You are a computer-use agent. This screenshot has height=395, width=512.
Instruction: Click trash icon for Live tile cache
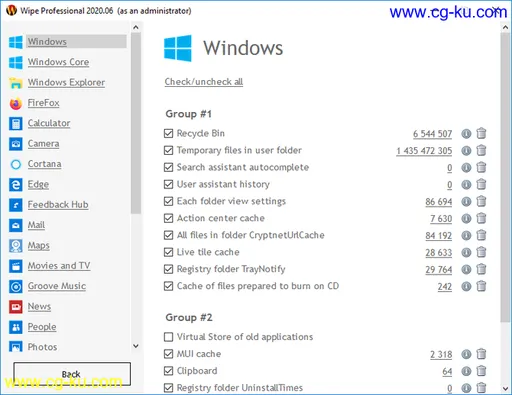pos(481,252)
